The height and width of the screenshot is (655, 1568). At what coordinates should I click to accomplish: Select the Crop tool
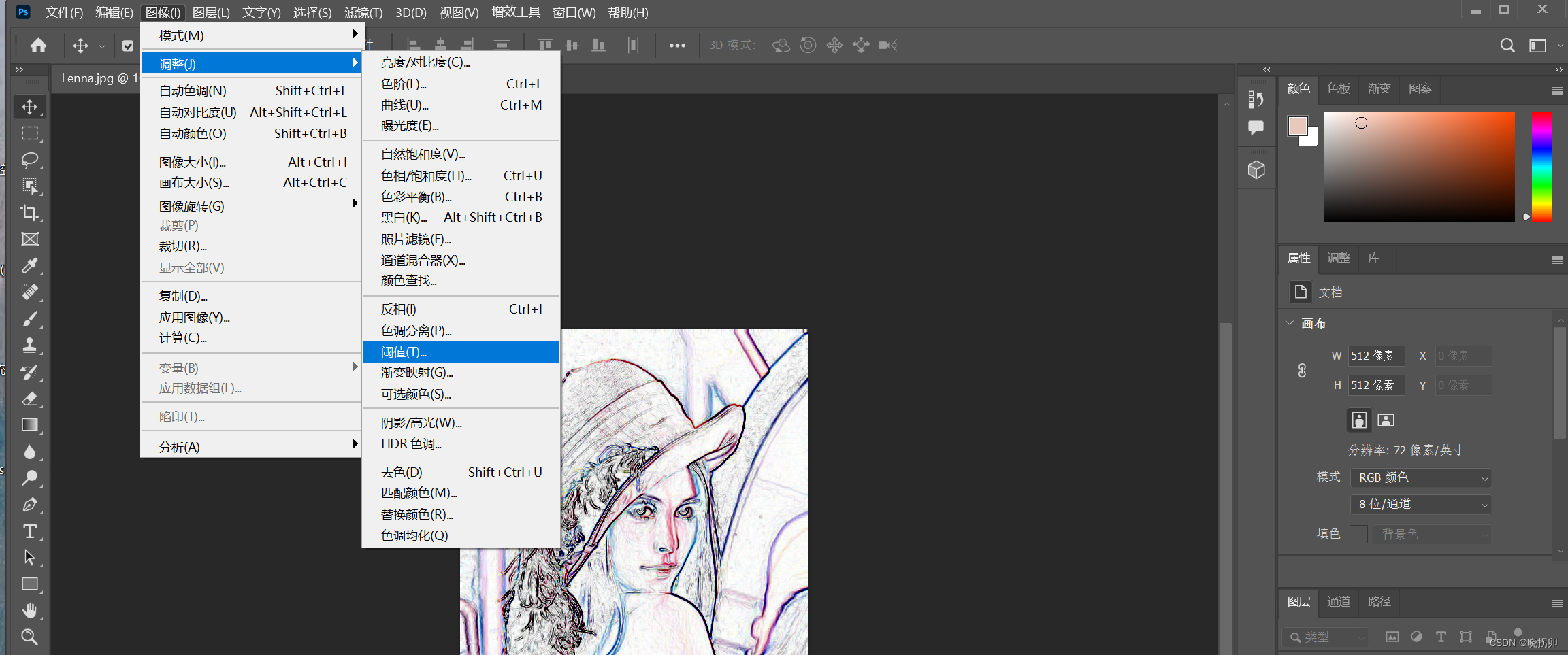tap(29, 213)
